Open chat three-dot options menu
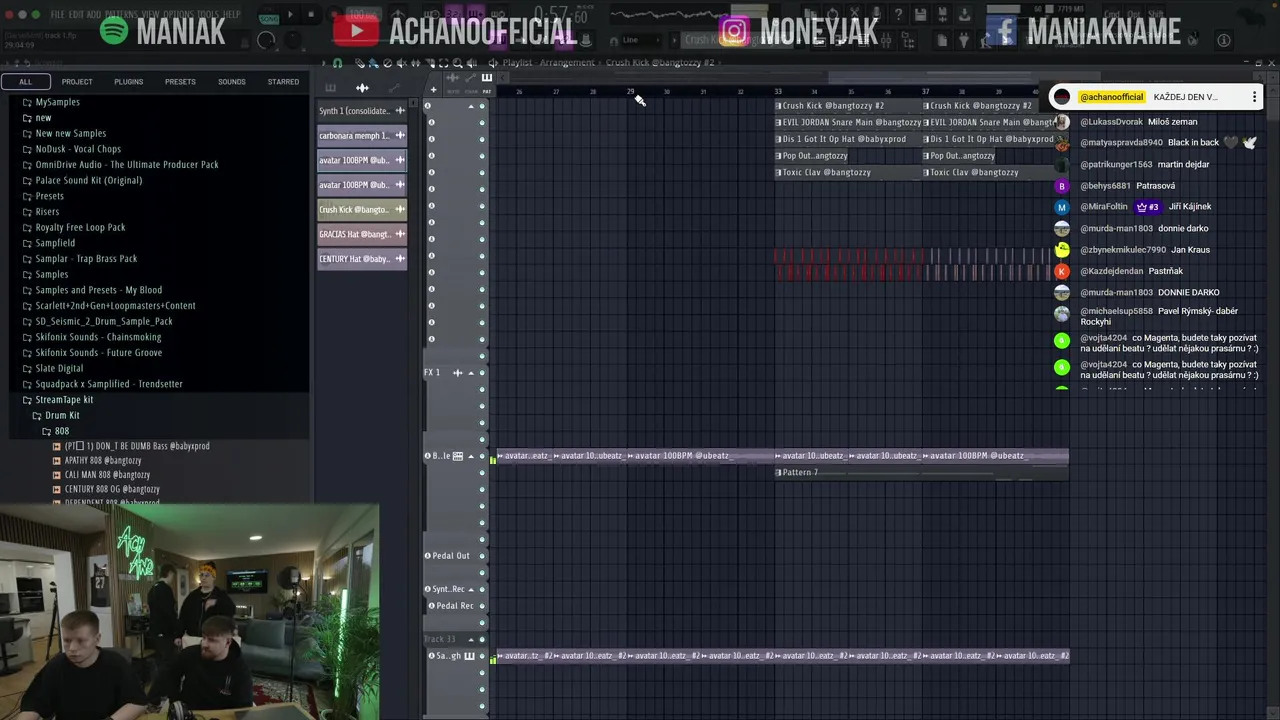The image size is (1280, 720). coord(1254,97)
